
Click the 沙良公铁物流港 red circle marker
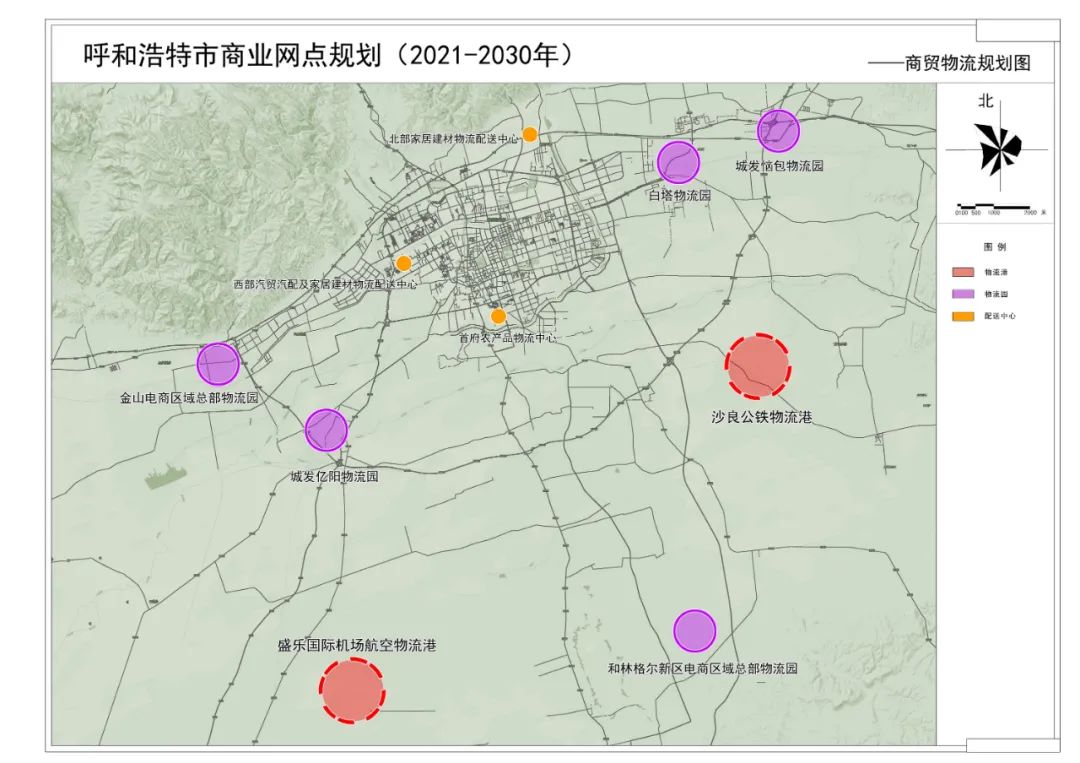tap(758, 364)
